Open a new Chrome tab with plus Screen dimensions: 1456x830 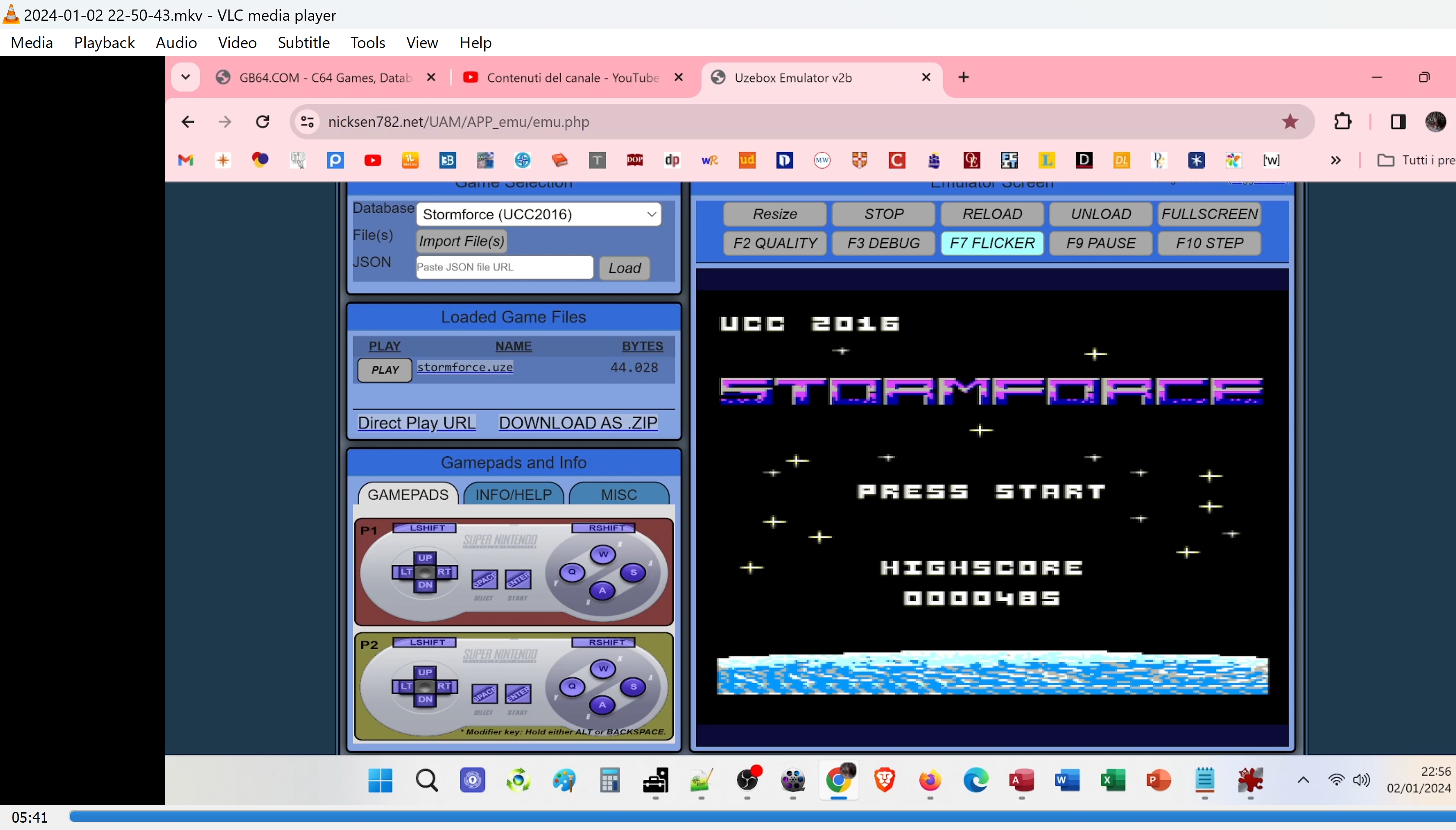(x=963, y=77)
